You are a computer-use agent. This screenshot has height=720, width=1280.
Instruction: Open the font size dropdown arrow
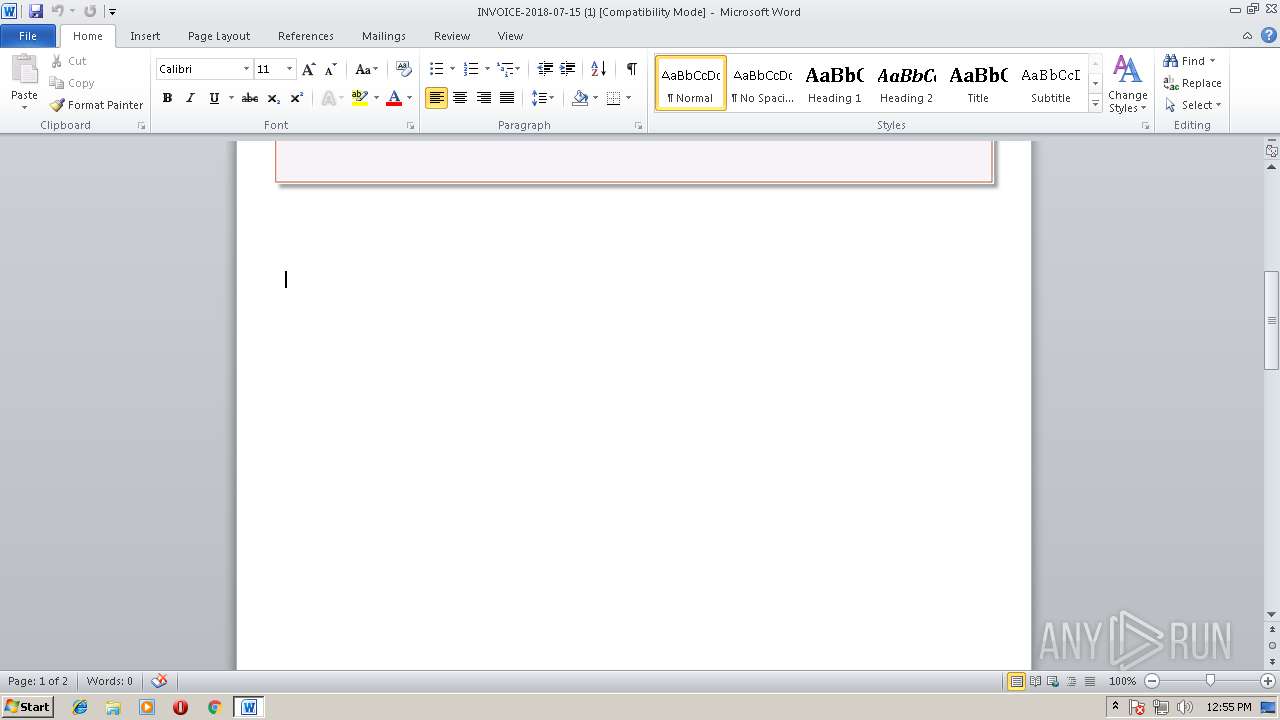[x=290, y=69]
